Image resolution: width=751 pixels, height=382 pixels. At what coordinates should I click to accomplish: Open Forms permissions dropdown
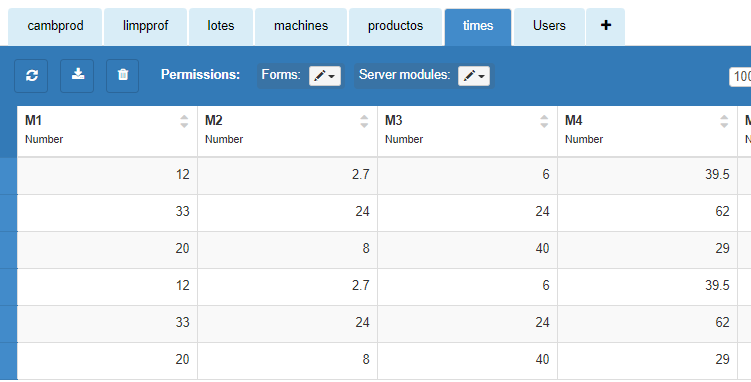click(x=325, y=76)
